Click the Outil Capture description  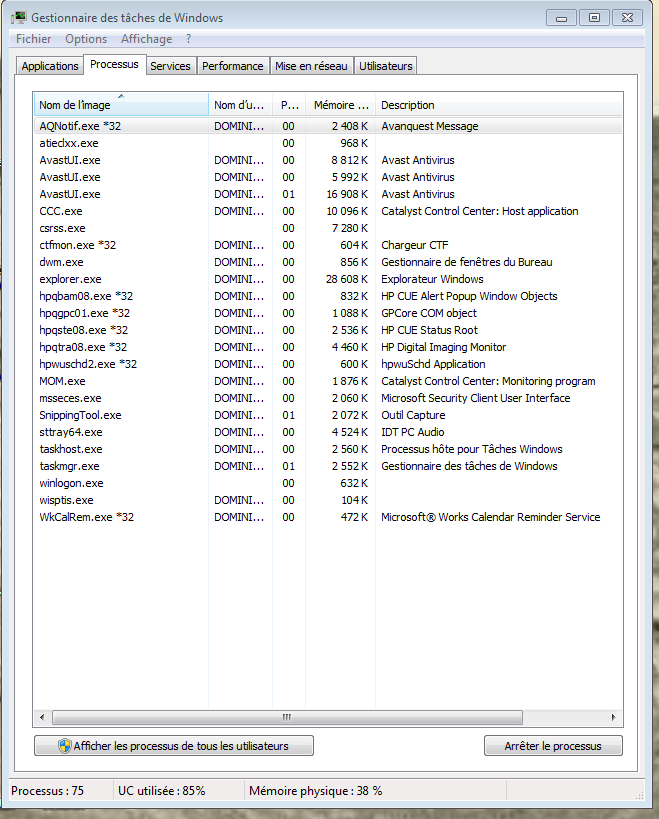[x=413, y=415]
